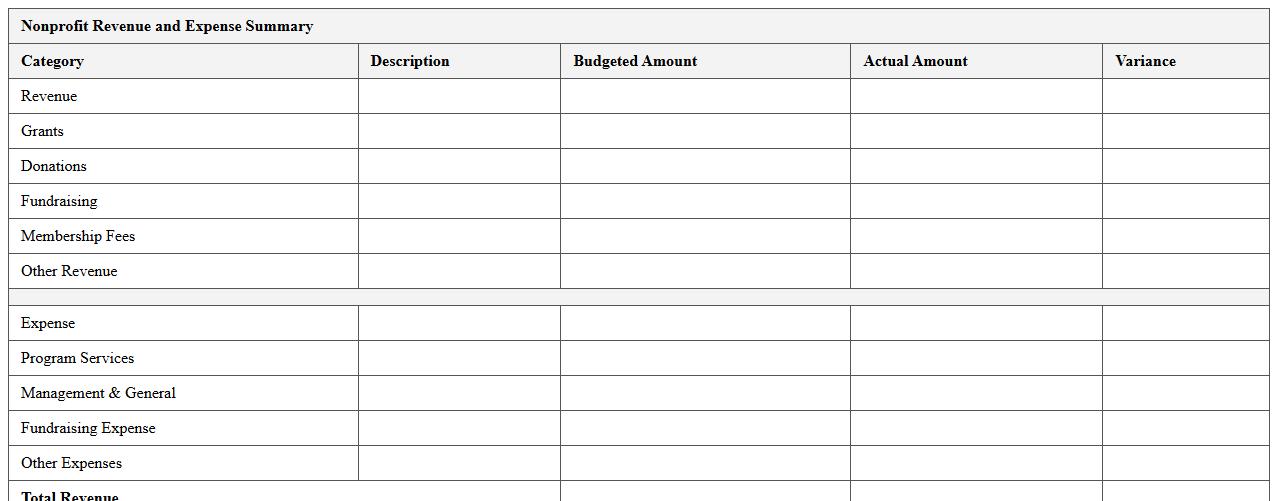Click the Program Services category label
The image size is (1278, 501).
pyautogui.click(x=77, y=358)
